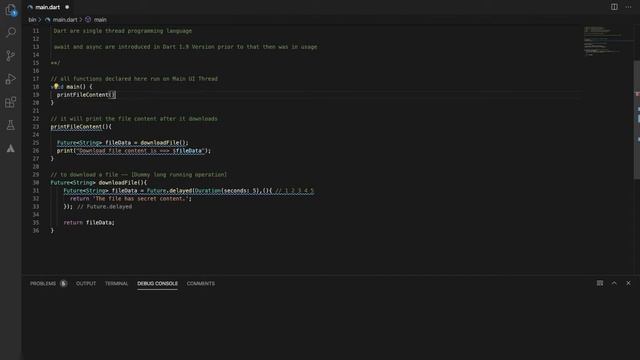Click line number 30 in the gutter
The width and height of the screenshot is (640, 360).
(x=36, y=182)
